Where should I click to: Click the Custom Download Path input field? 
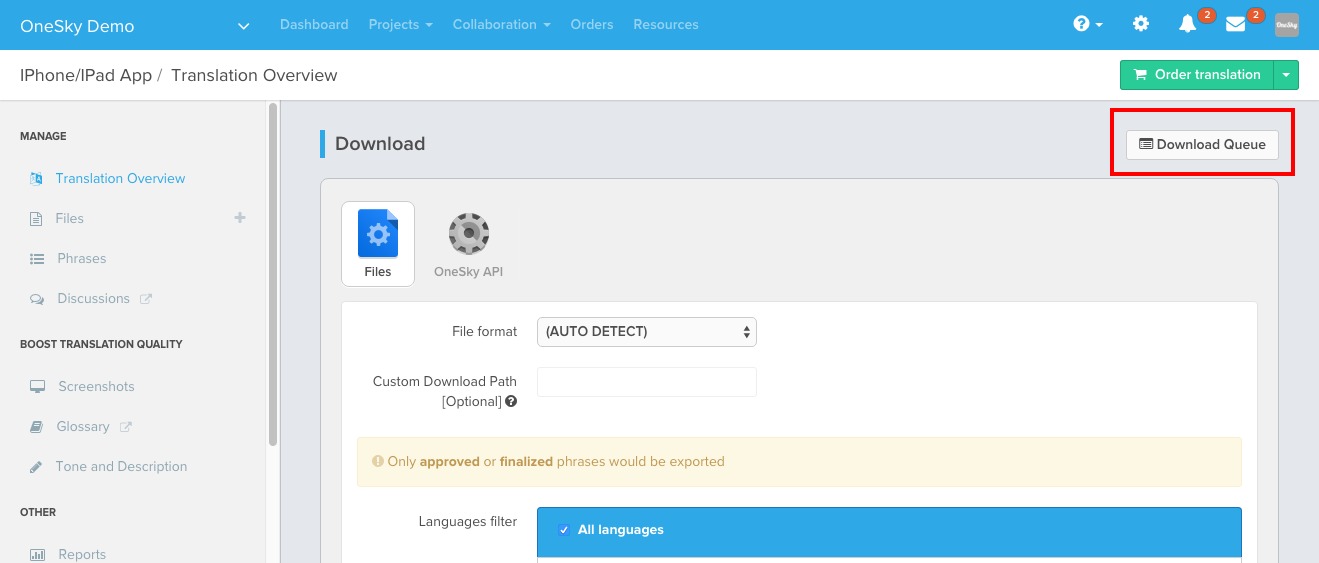pyautogui.click(x=647, y=382)
